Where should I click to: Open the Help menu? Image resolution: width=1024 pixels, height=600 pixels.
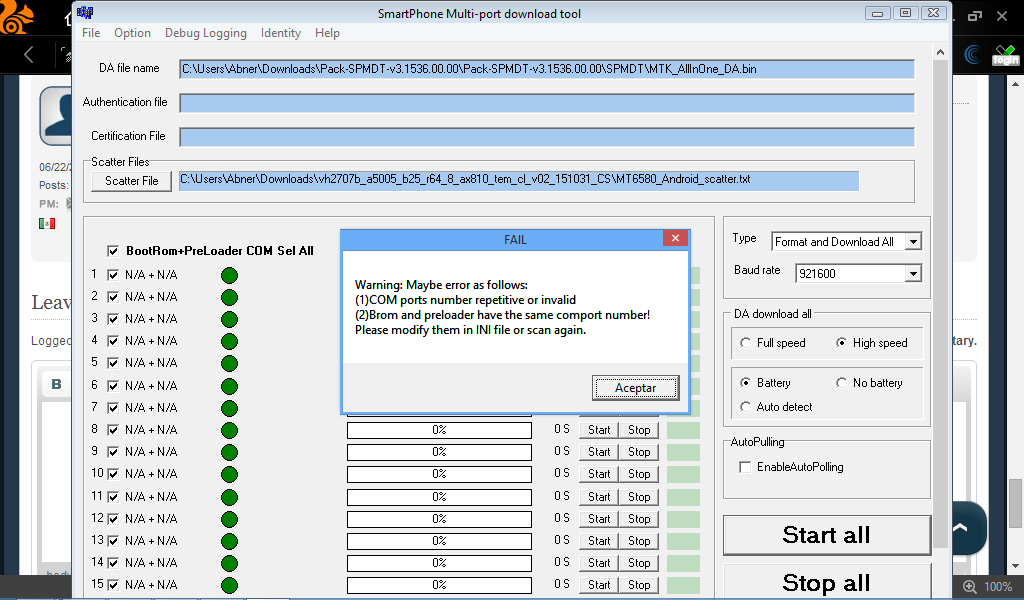[327, 33]
